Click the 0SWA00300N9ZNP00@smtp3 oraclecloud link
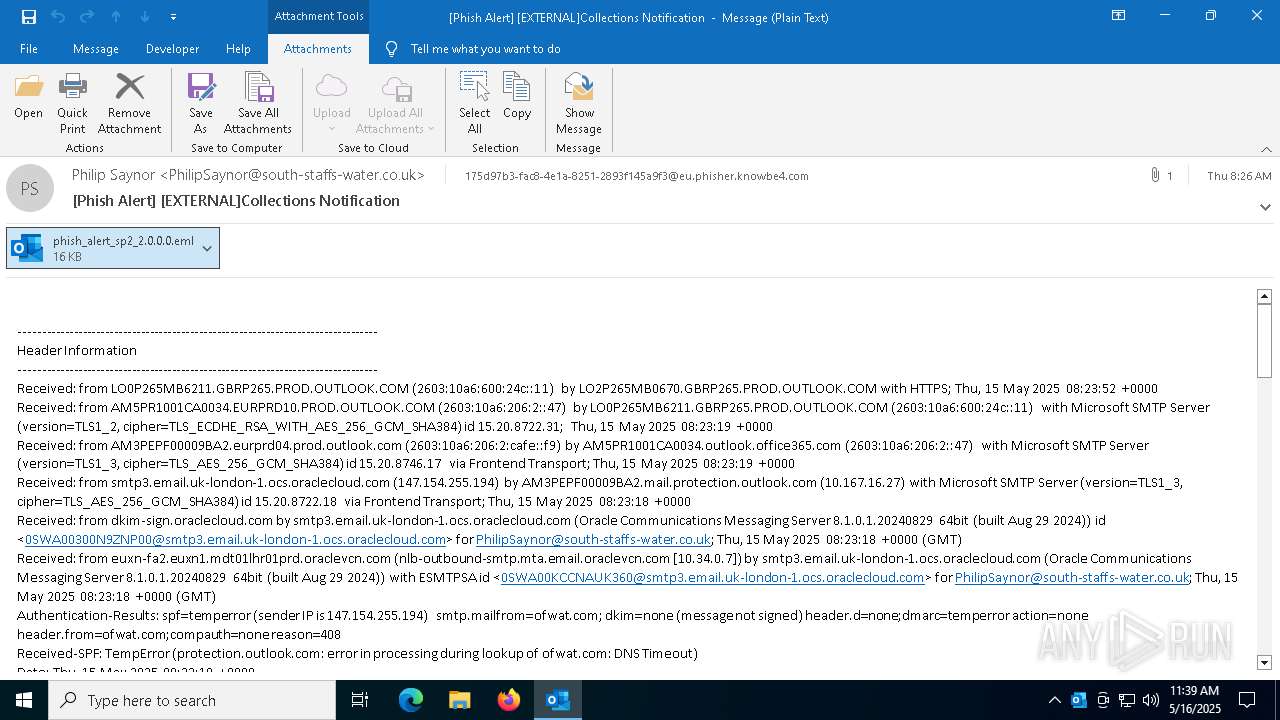 235,539
